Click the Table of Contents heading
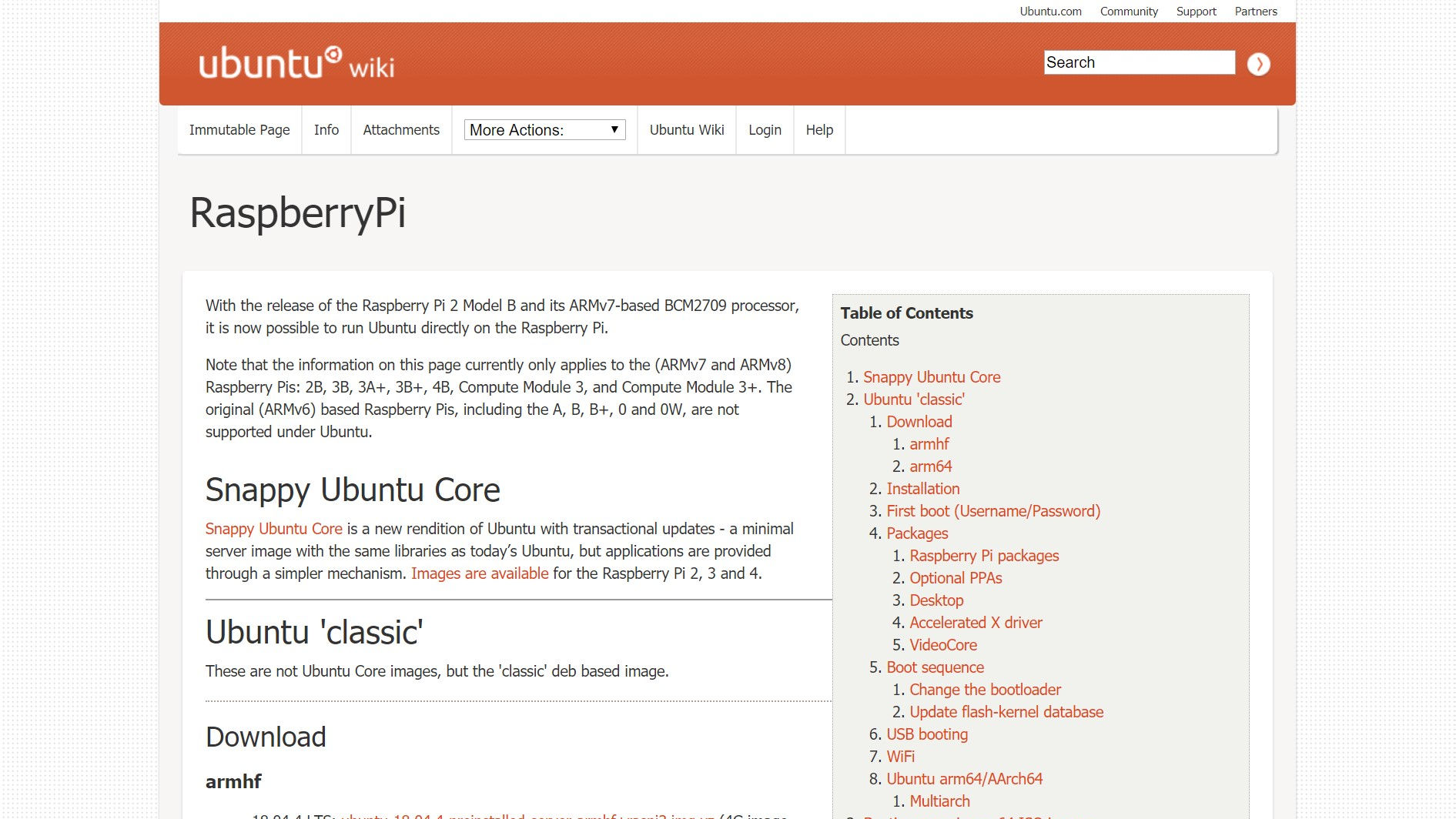1456x819 pixels. click(x=906, y=313)
